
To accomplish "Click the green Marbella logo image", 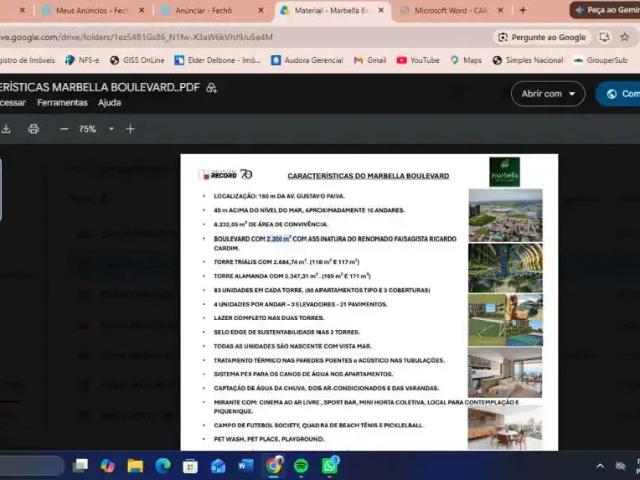I will click(x=504, y=172).
